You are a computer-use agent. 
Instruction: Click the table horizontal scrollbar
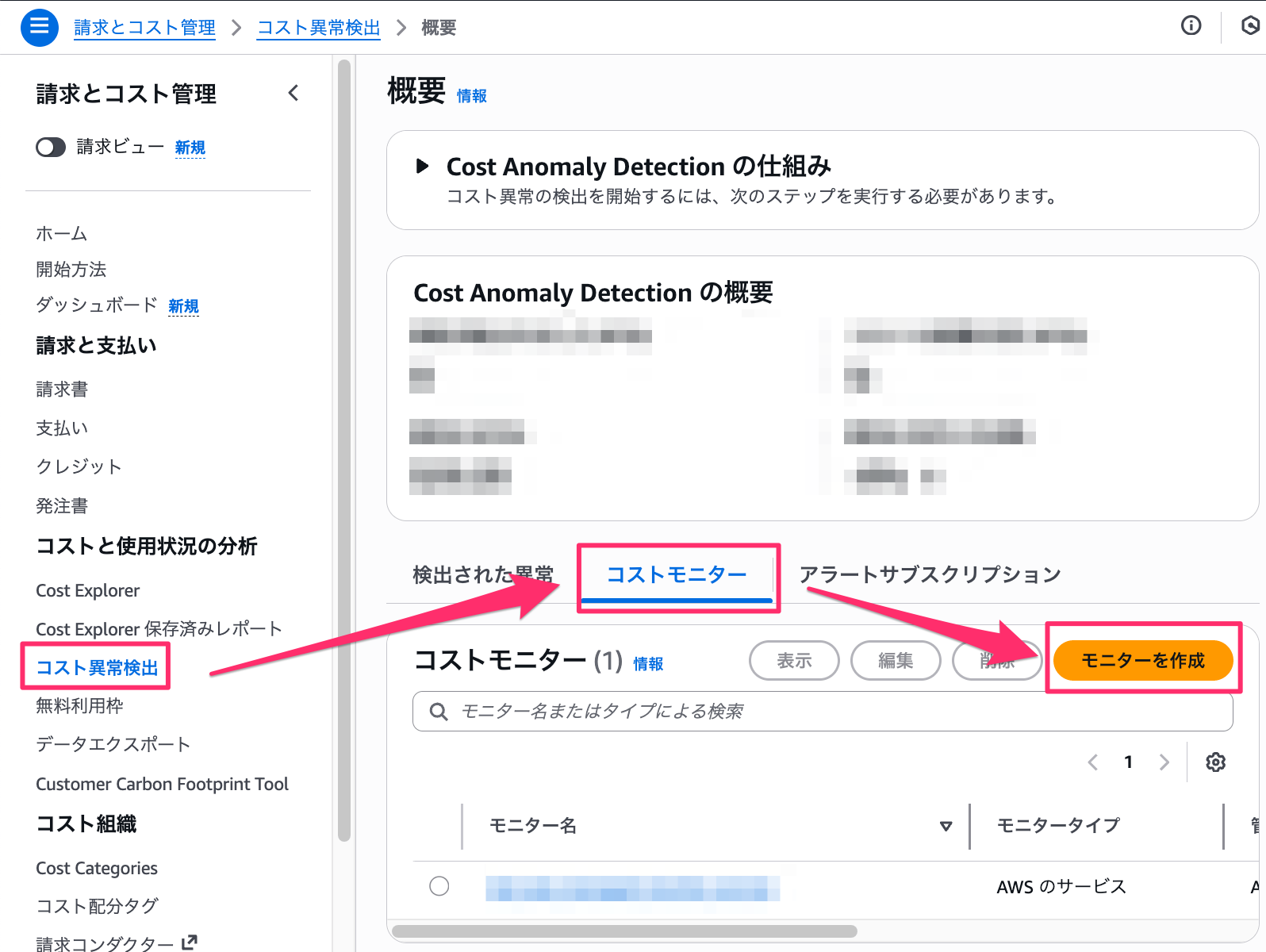tap(624, 931)
